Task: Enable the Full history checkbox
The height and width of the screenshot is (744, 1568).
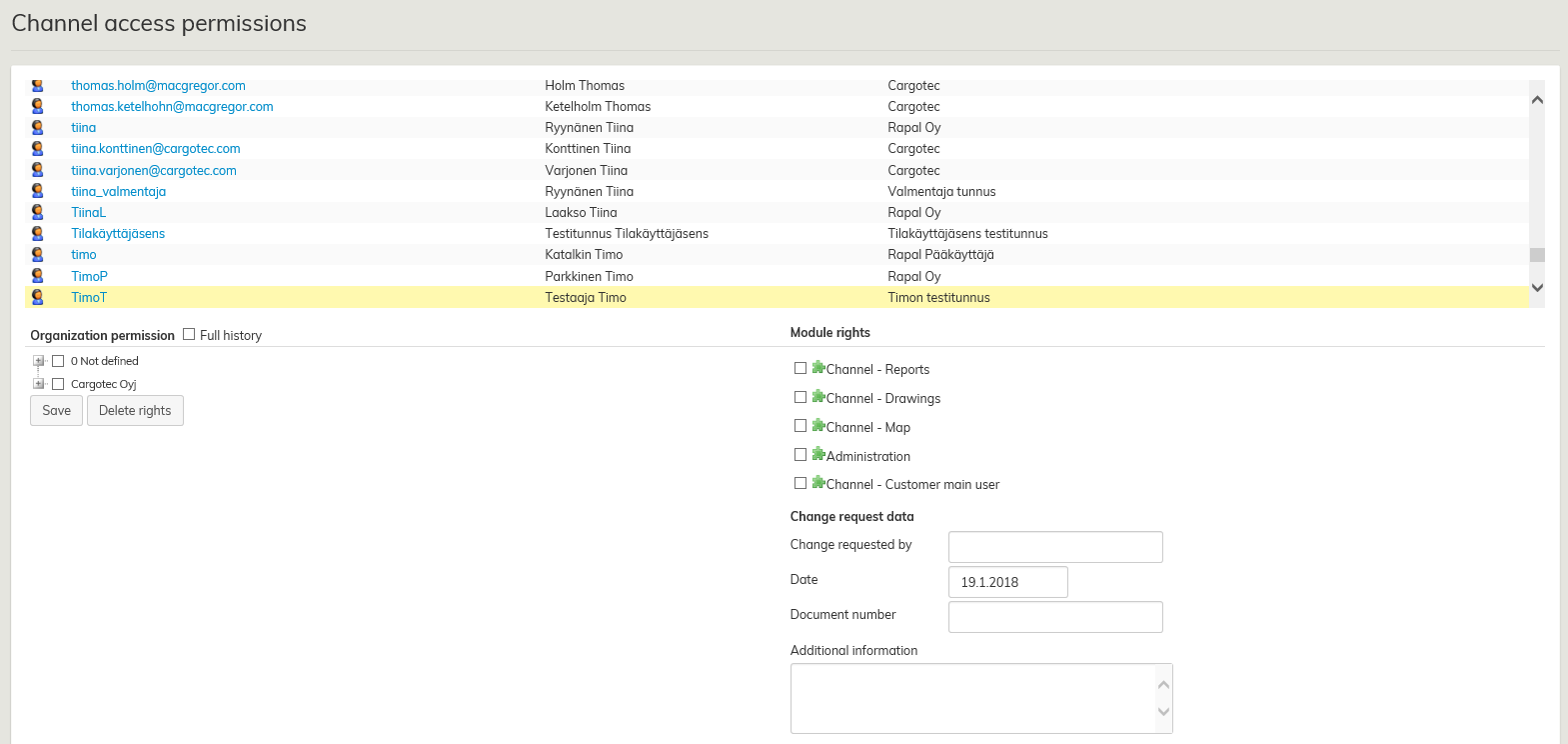Action: (x=189, y=335)
